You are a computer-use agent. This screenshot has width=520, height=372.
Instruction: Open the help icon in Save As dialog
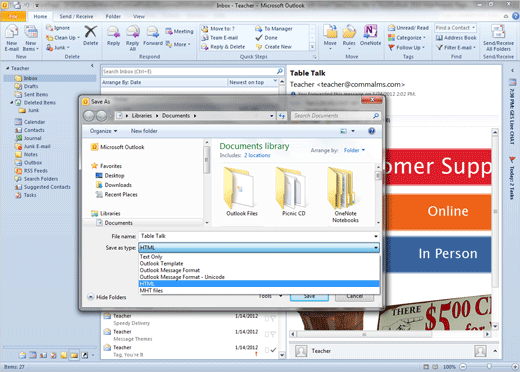click(x=372, y=131)
